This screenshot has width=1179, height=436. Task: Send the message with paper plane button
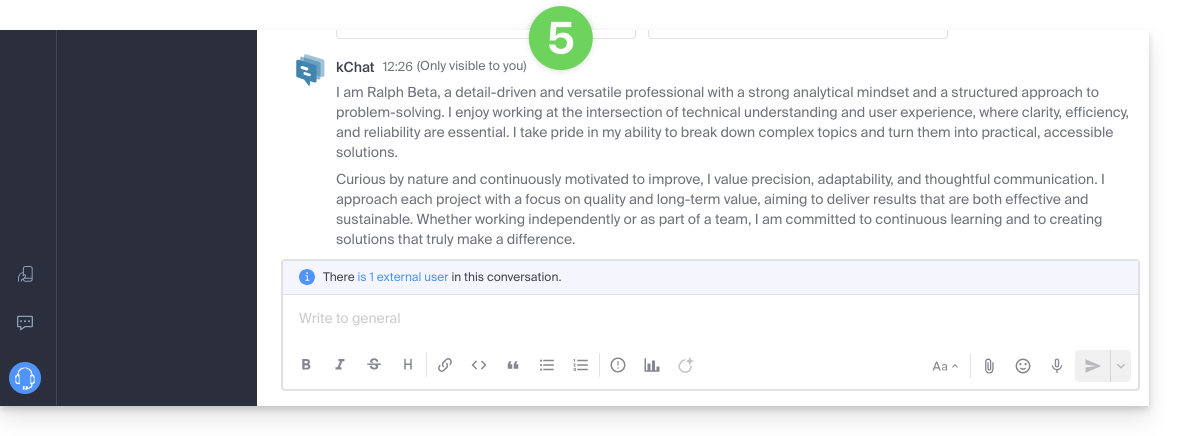[x=1092, y=366]
